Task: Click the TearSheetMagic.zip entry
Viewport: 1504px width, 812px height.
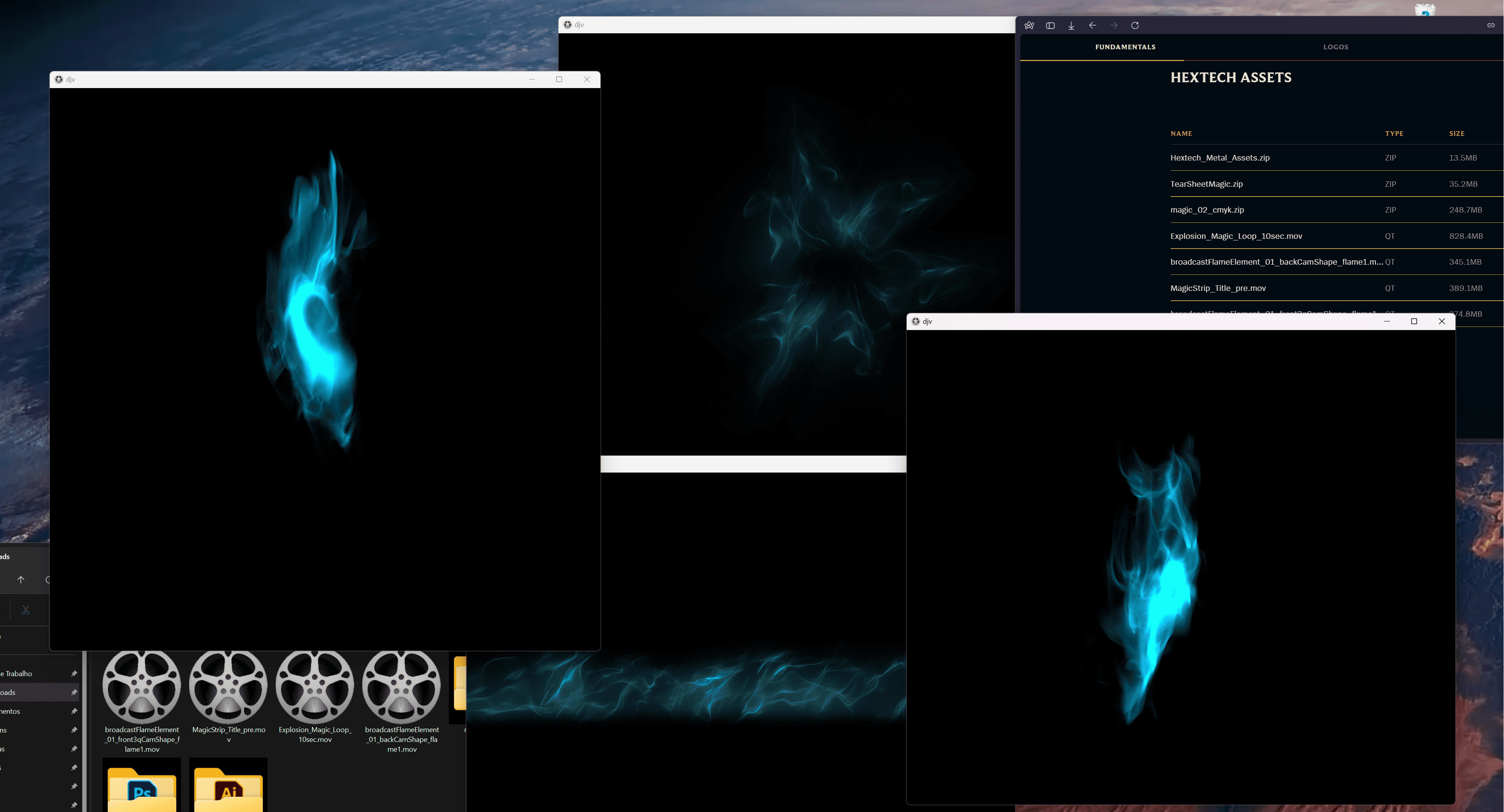Action: tap(1206, 184)
